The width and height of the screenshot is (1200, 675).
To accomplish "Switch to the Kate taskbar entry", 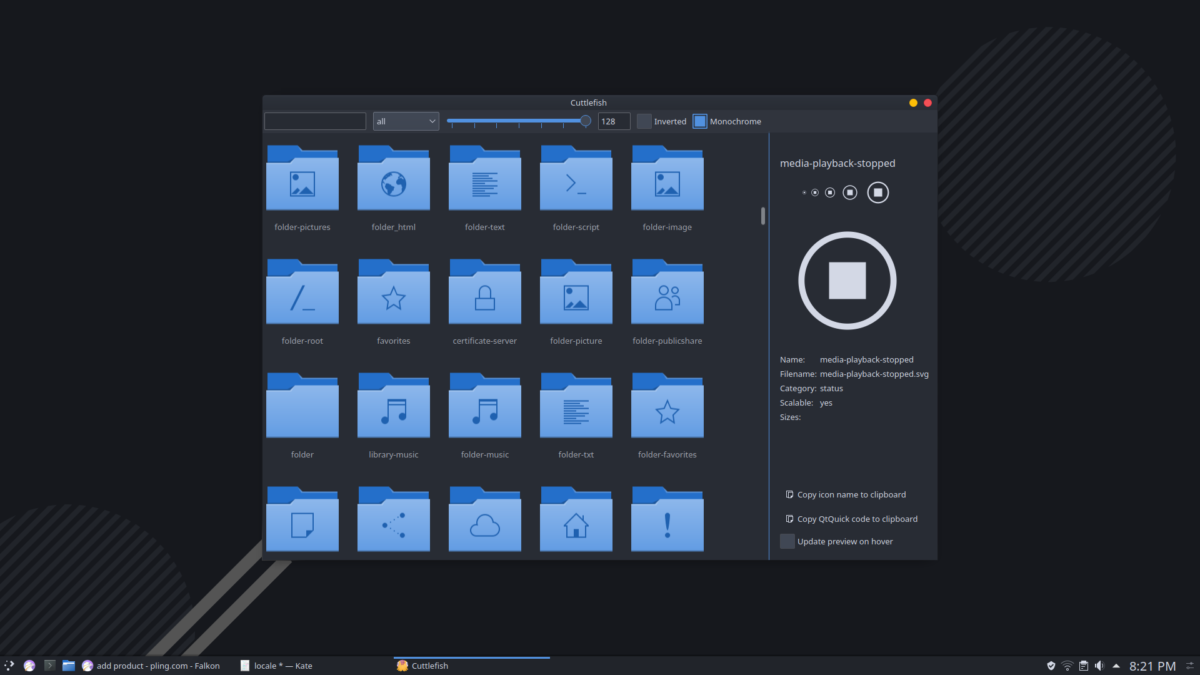I will pyautogui.click(x=276, y=665).
